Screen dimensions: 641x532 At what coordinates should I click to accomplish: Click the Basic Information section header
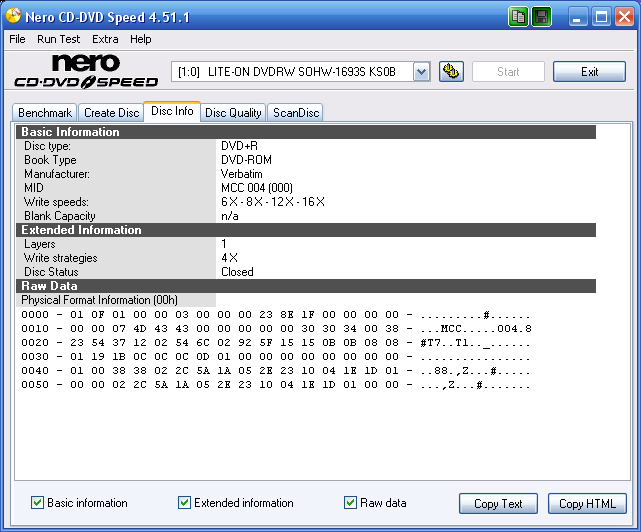(306, 132)
